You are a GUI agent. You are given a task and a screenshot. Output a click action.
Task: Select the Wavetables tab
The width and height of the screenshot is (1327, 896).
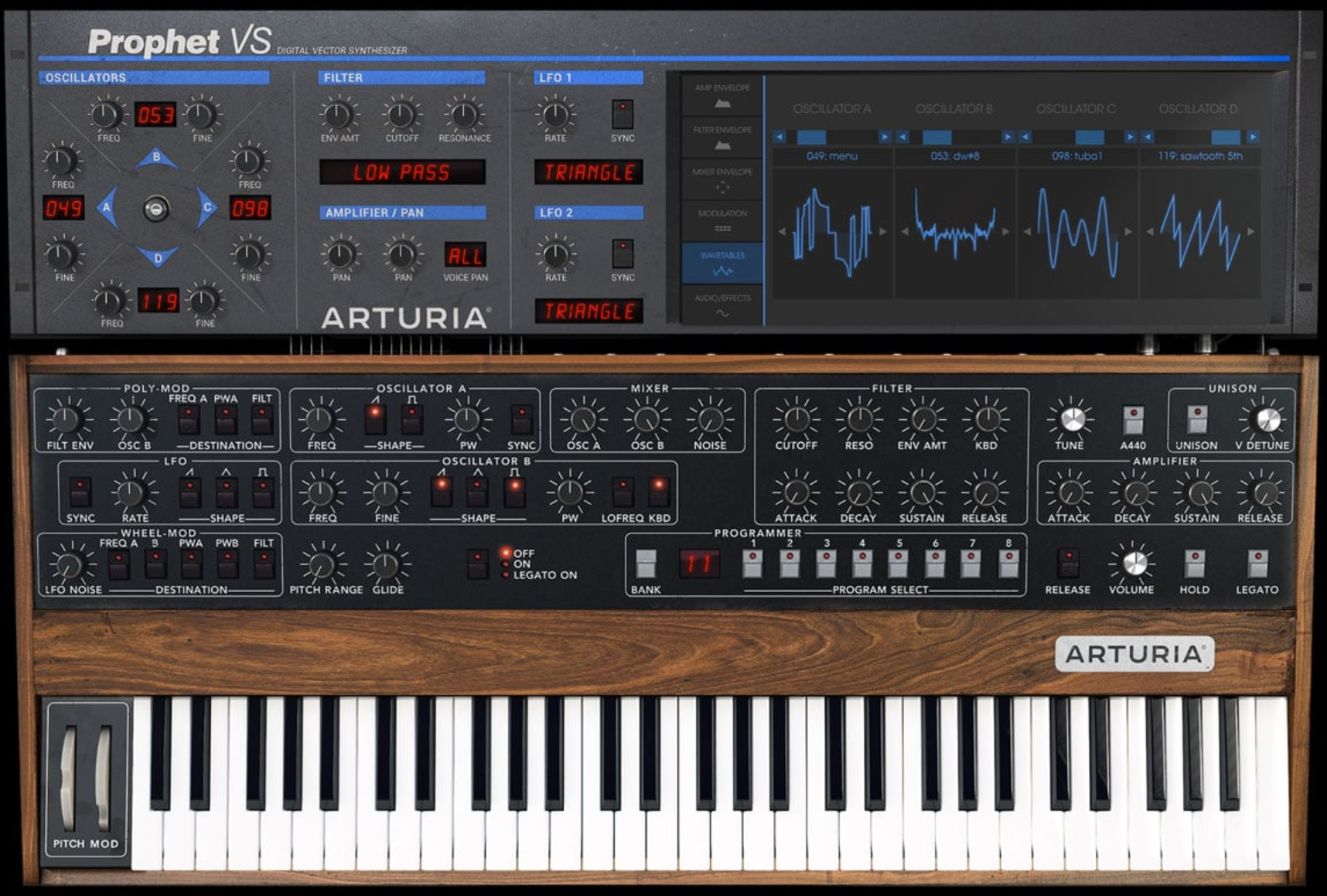coord(722,263)
